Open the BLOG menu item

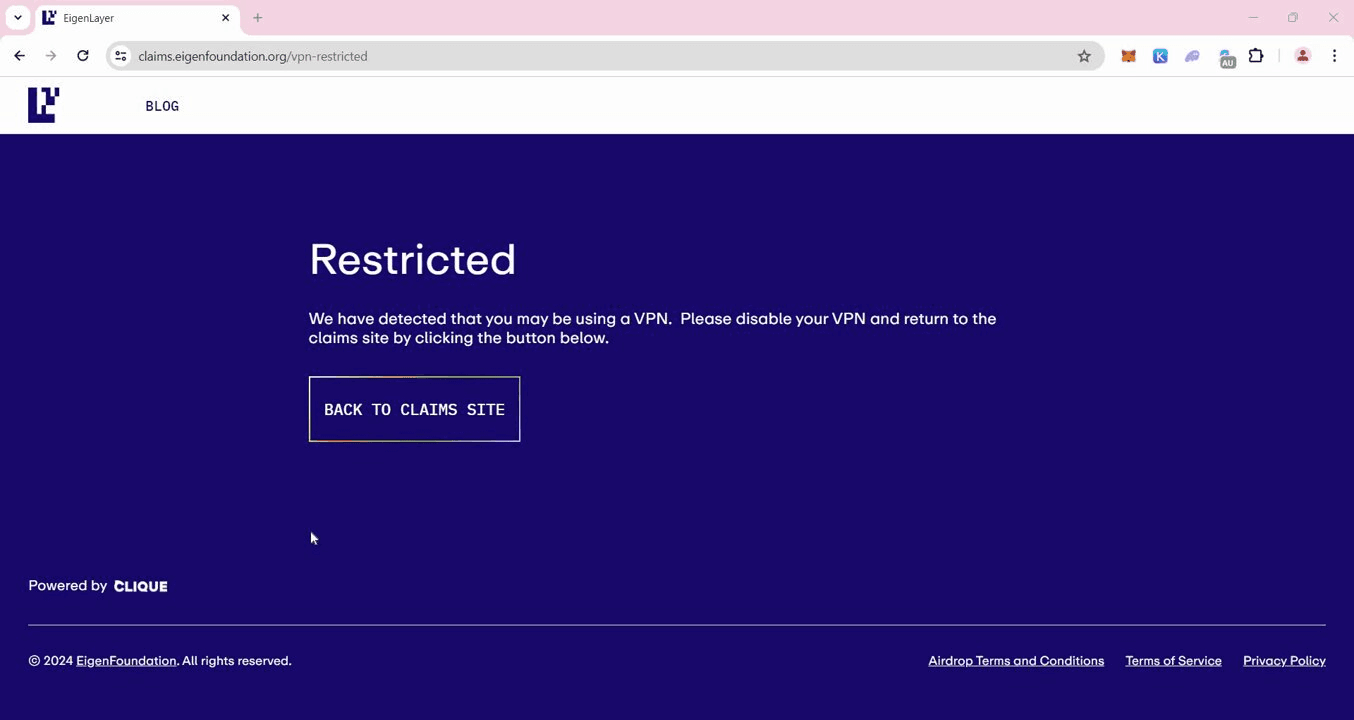point(162,106)
